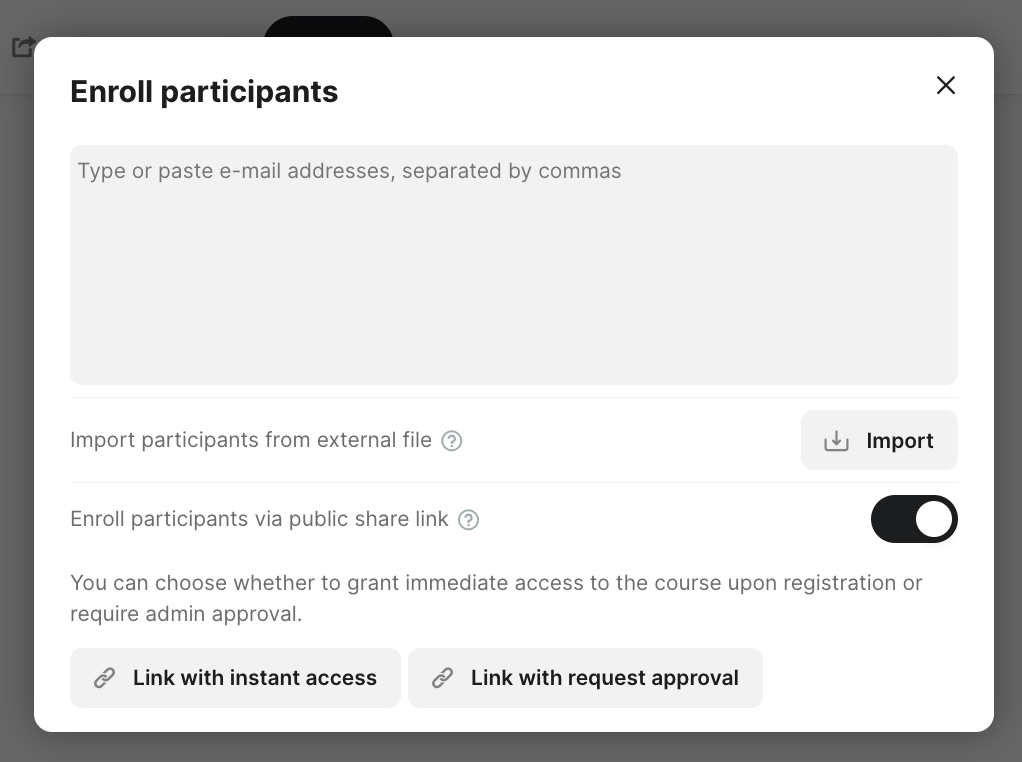Copy the Link with instant access
The image size is (1022, 762).
pyautogui.click(x=235, y=678)
